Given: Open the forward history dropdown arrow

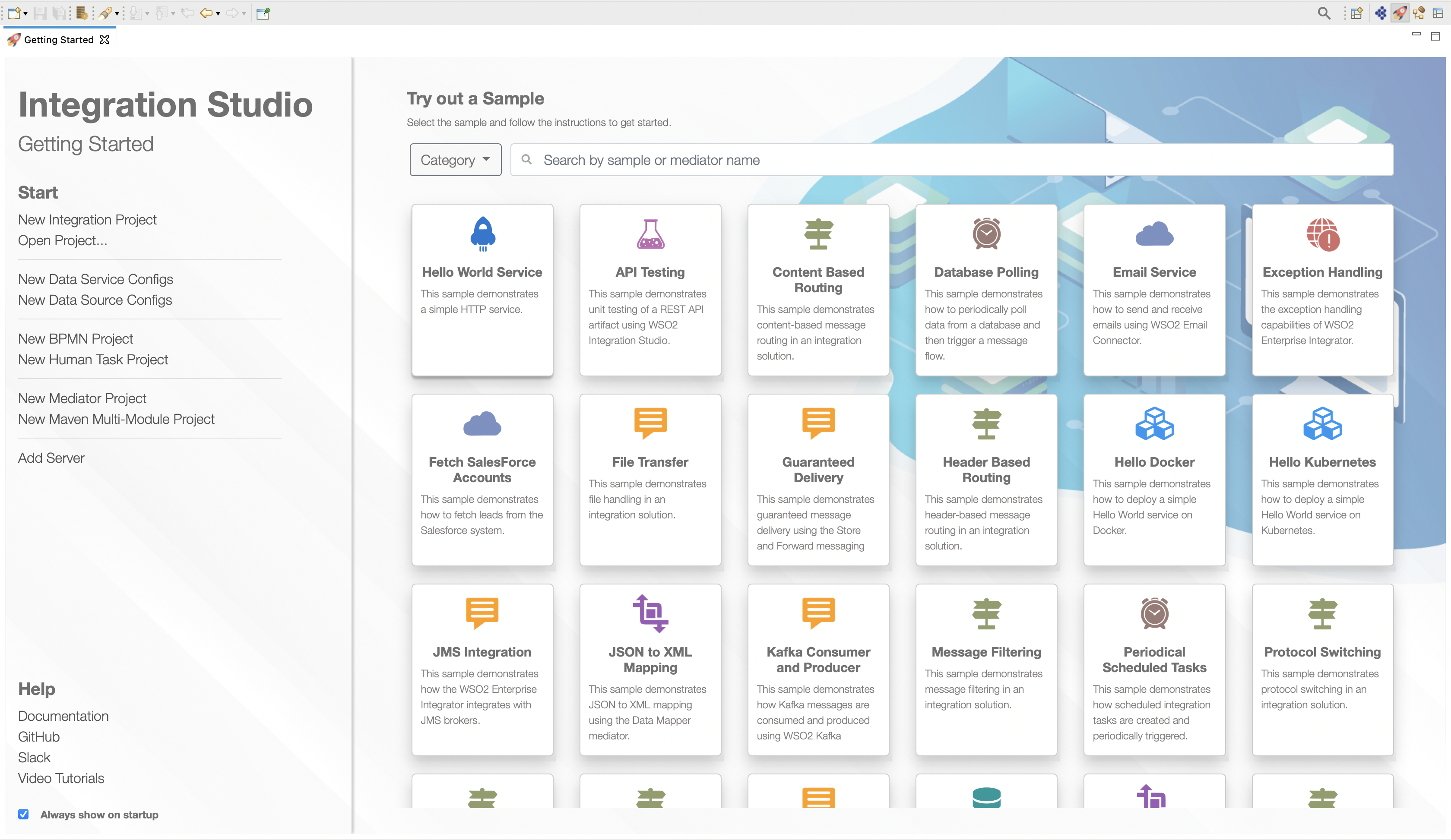Looking at the screenshot, I should pos(244,13).
